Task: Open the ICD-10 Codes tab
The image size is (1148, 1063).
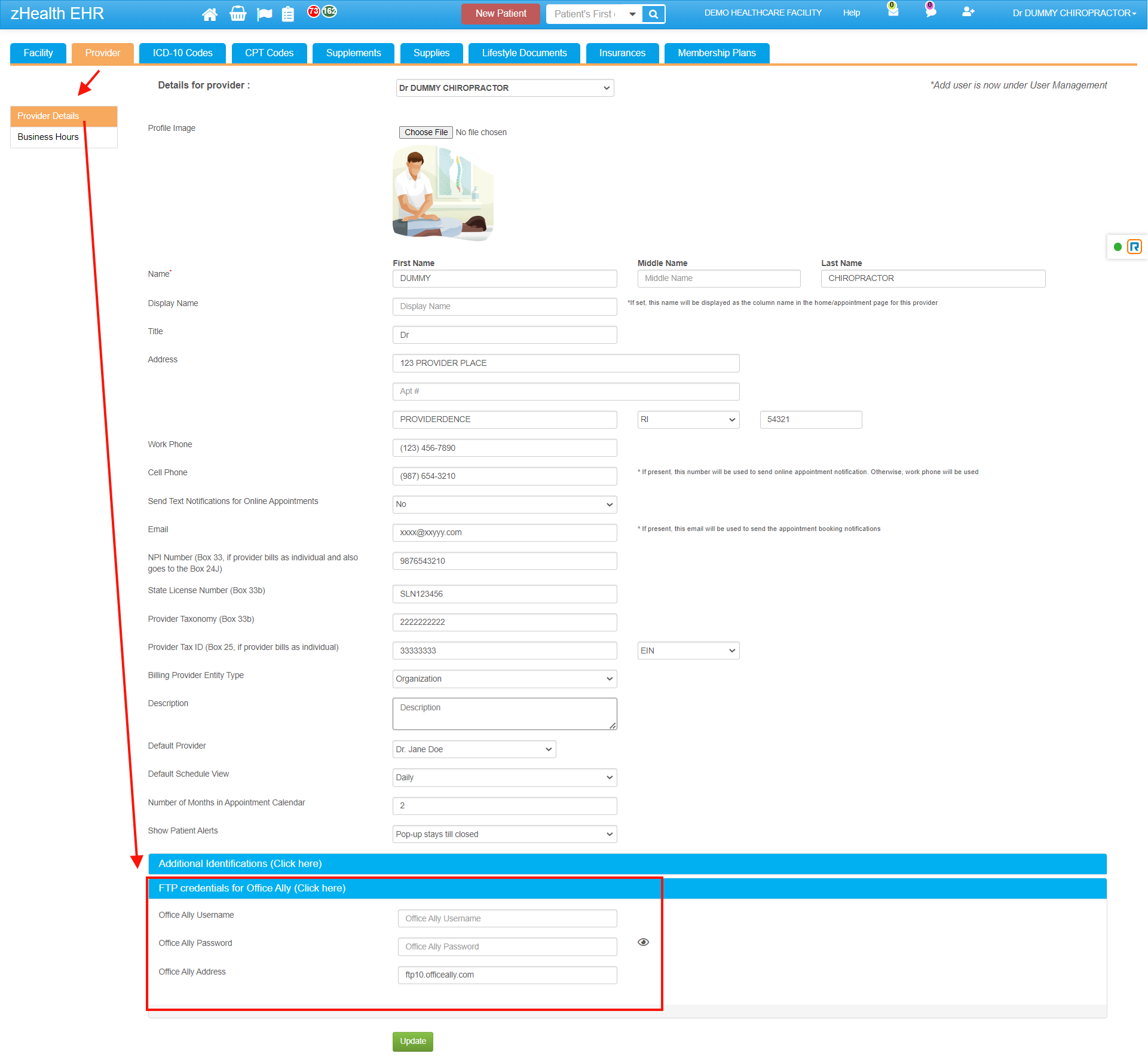Action: point(183,53)
